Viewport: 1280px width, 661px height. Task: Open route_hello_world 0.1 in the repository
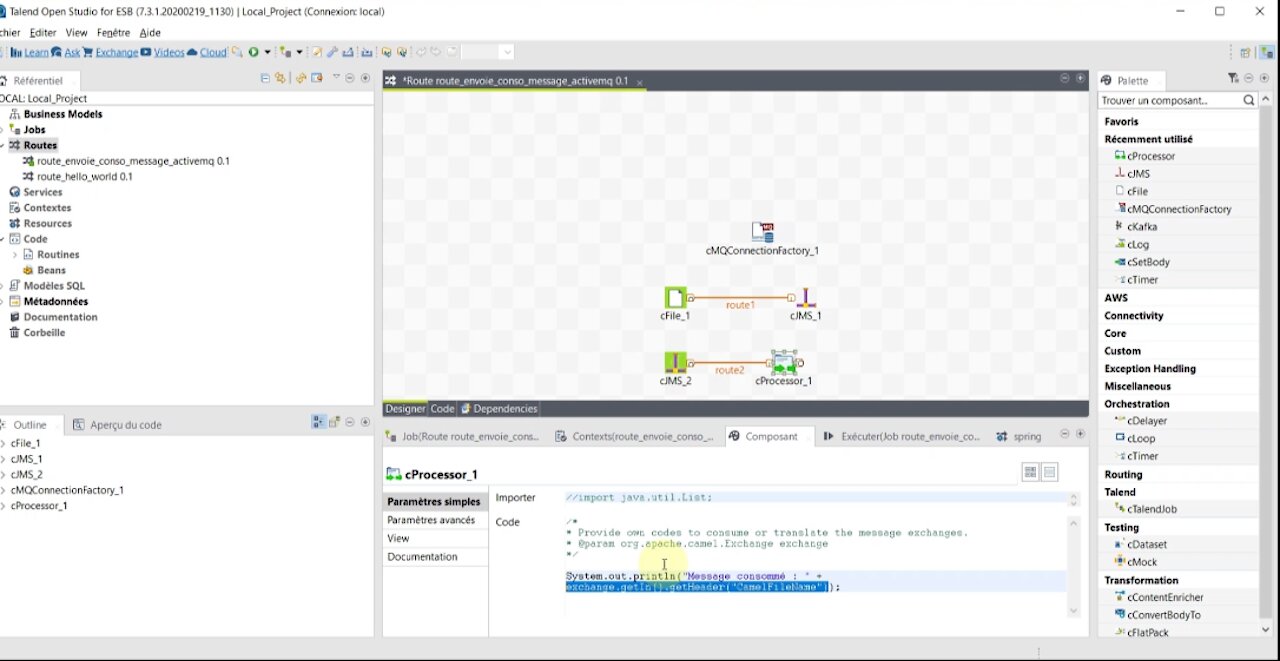click(85, 176)
